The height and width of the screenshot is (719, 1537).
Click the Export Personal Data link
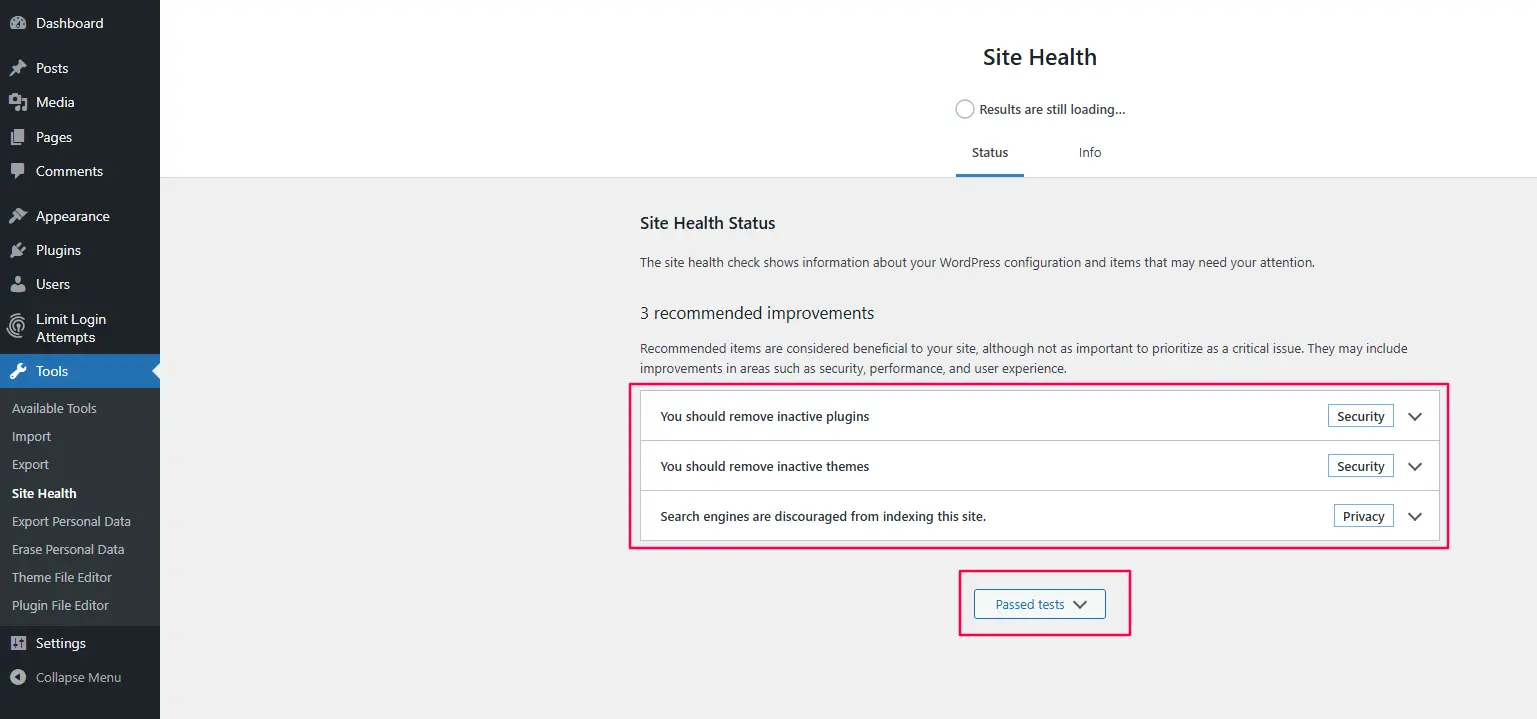pos(72,521)
